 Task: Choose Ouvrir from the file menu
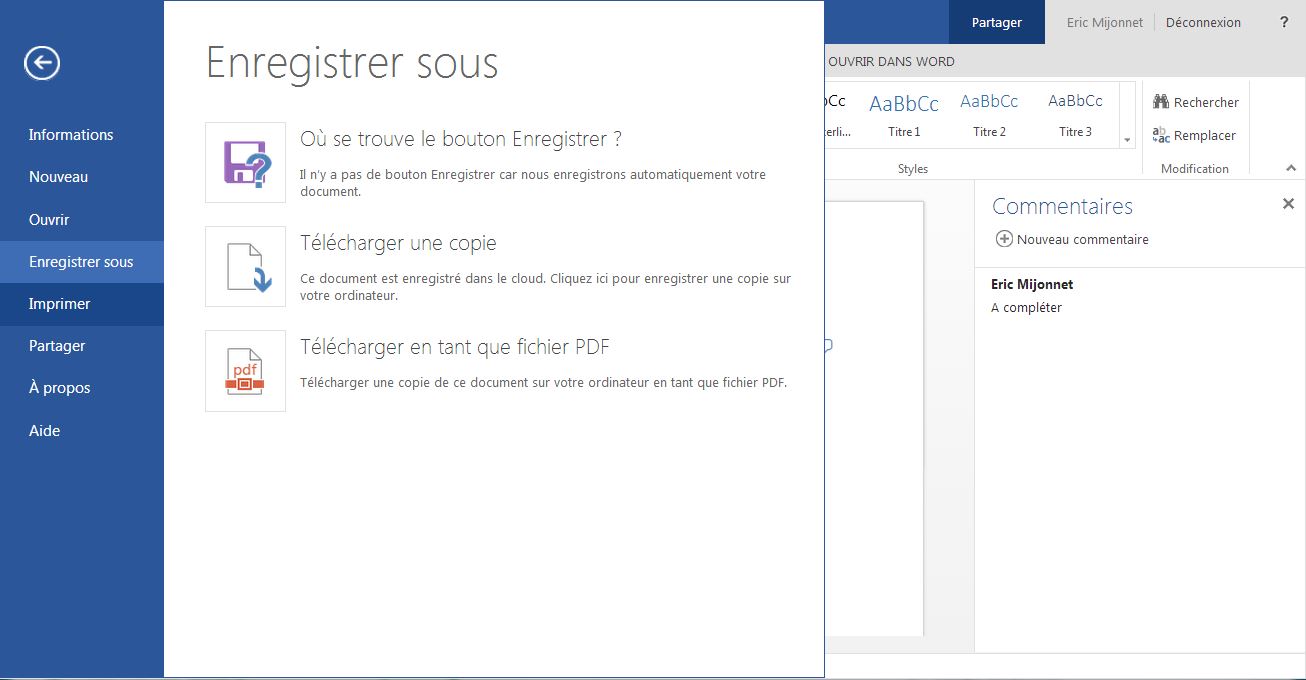coord(49,220)
